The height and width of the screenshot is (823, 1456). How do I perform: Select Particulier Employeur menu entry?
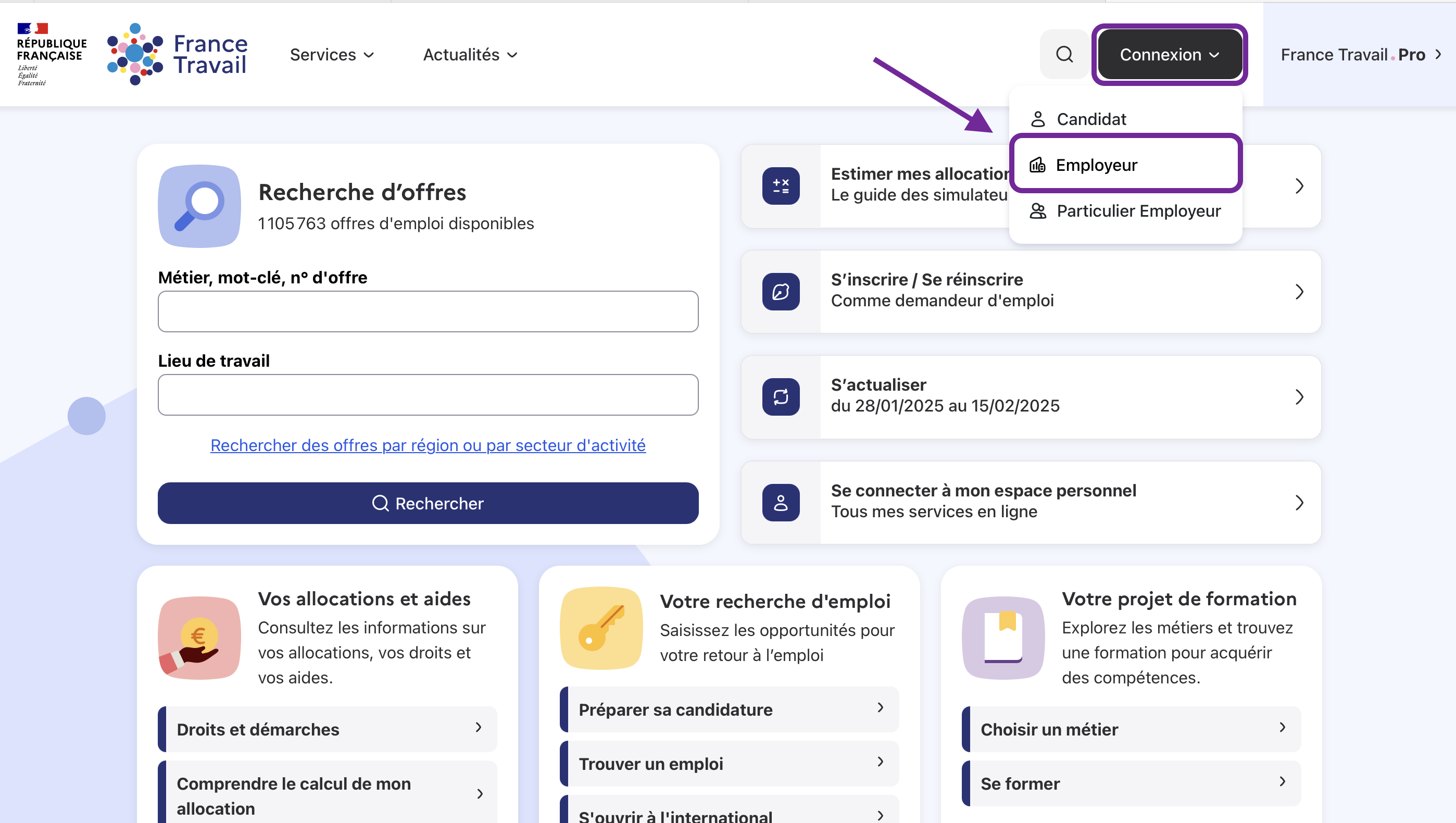tap(1138, 211)
